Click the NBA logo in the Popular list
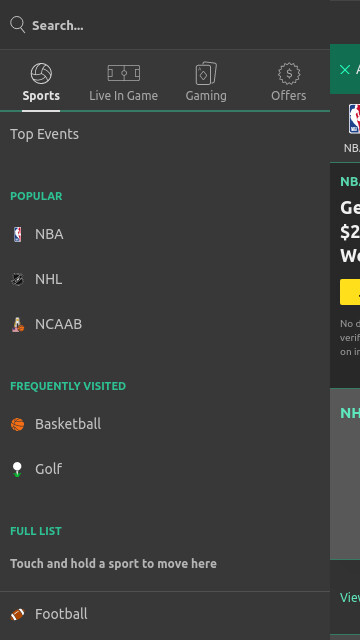Viewport: 360px width, 640px height. 18,234
